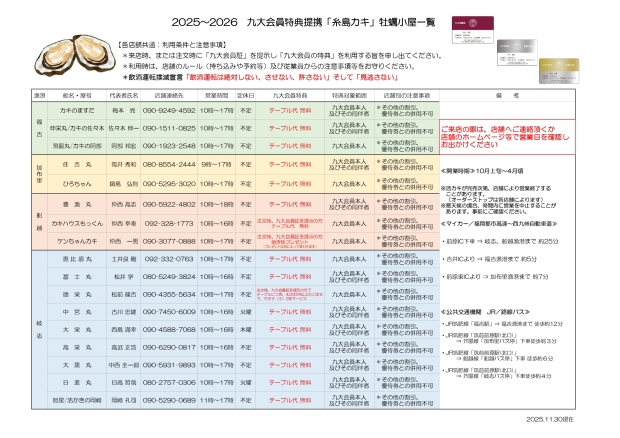Image resolution: width=620 pixels, height=438 pixels.
Task: Click 火曜 closing day in 日進丸 row
Action: pos(246,382)
